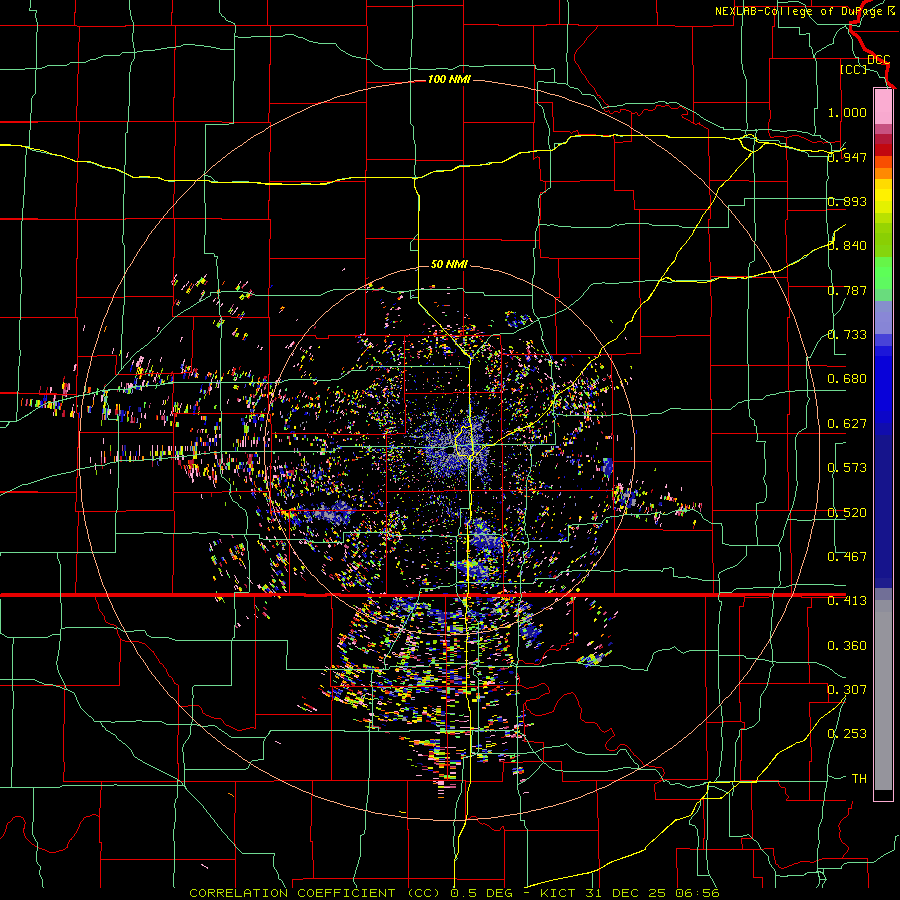Click the DCC label above the color scale

click(x=878, y=59)
